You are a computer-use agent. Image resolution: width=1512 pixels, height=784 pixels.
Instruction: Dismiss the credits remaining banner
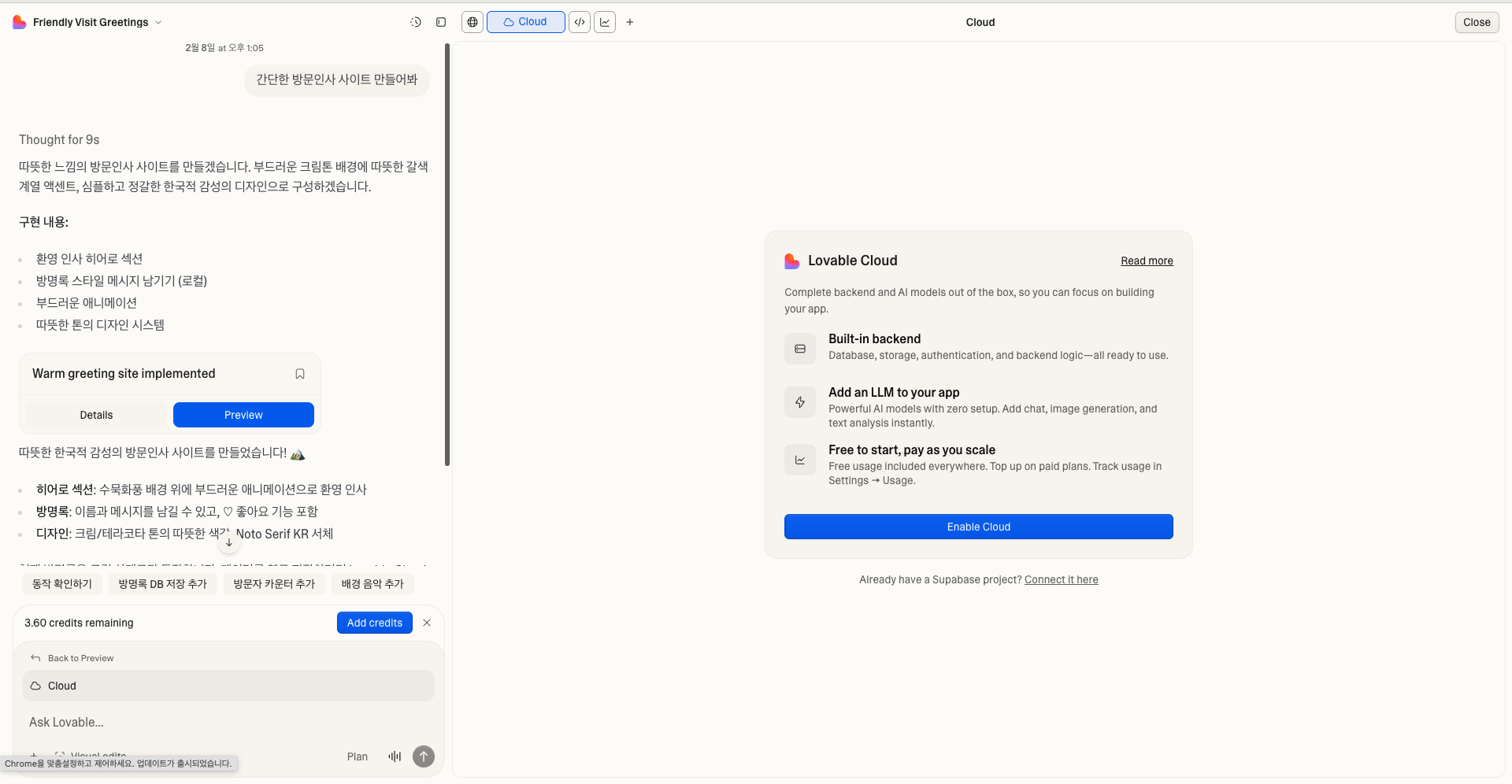tap(427, 623)
